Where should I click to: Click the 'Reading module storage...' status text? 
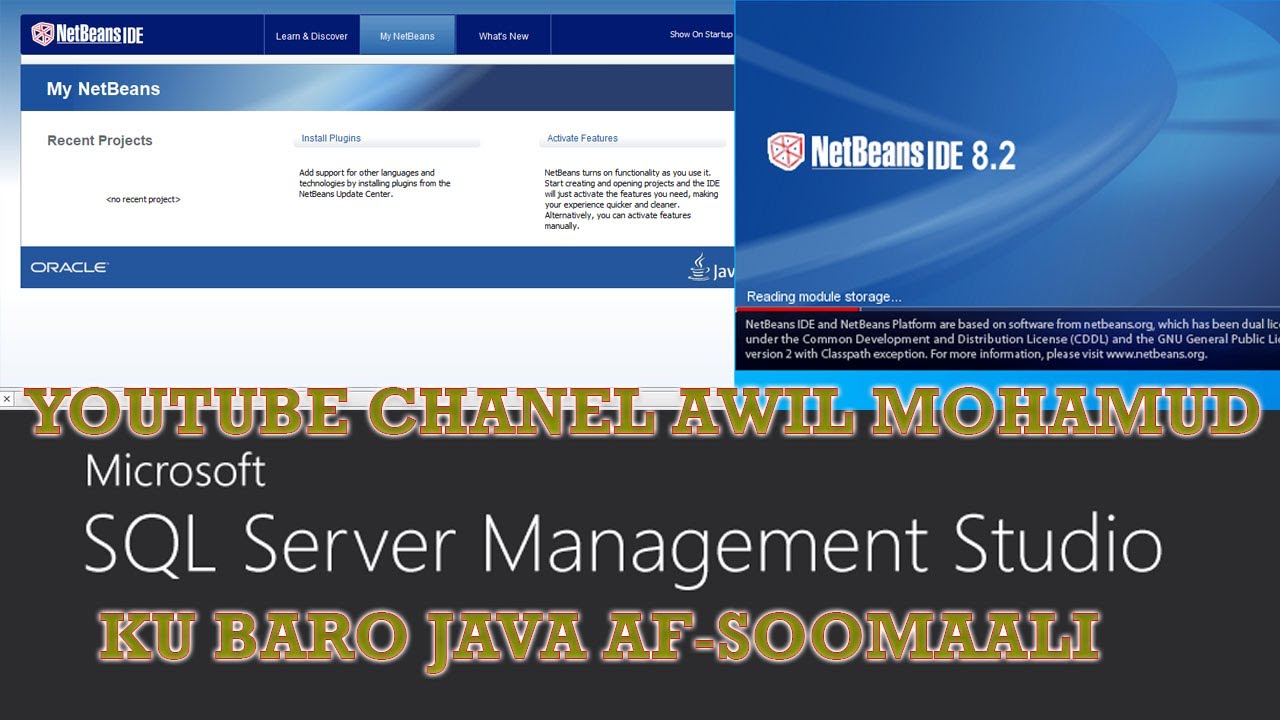(x=824, y=296)
